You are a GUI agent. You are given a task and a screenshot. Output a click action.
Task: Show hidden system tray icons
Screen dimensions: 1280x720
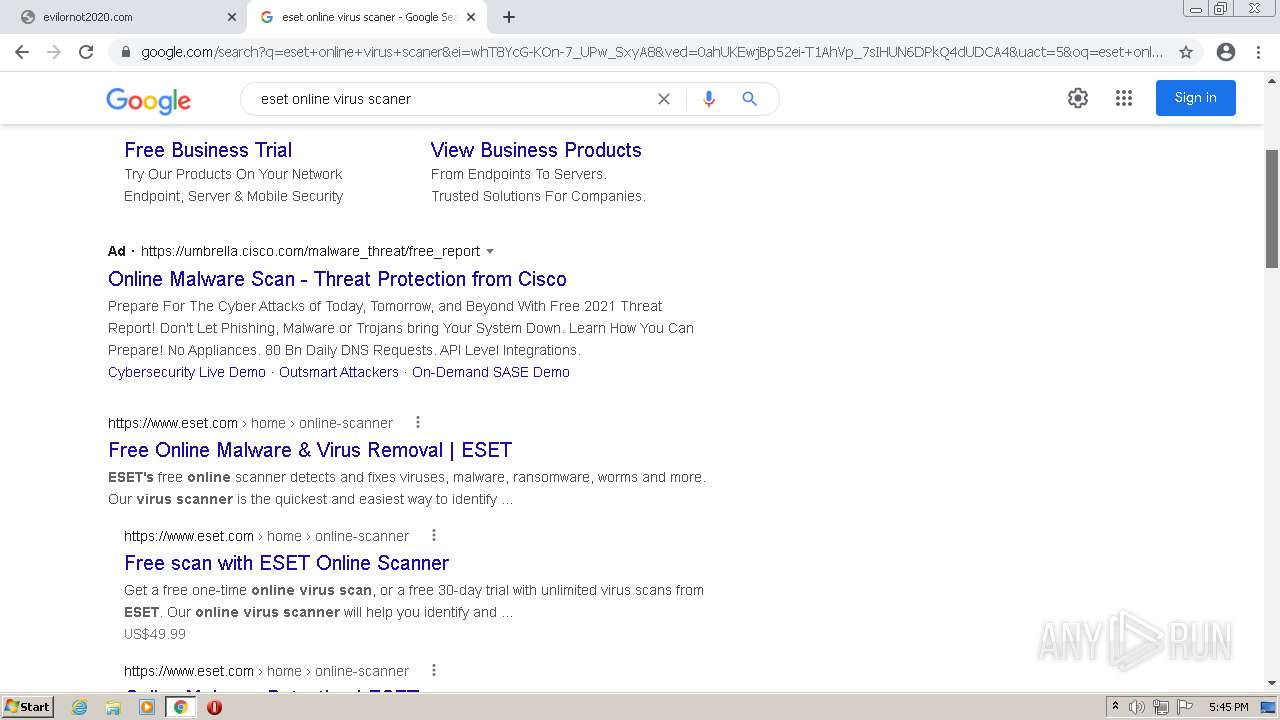pos(1115,707)
